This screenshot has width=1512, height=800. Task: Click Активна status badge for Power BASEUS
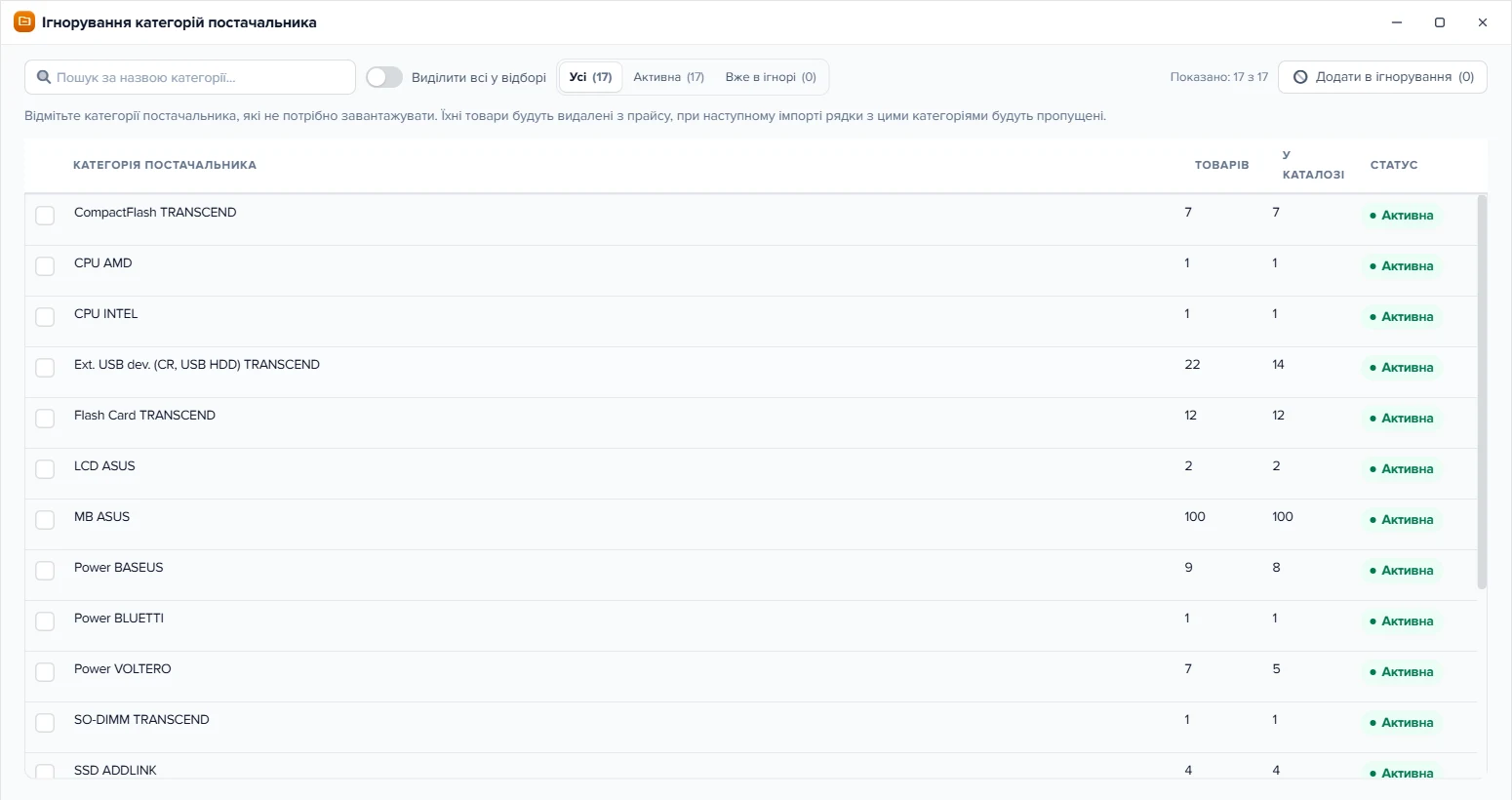pos(1402,571)
